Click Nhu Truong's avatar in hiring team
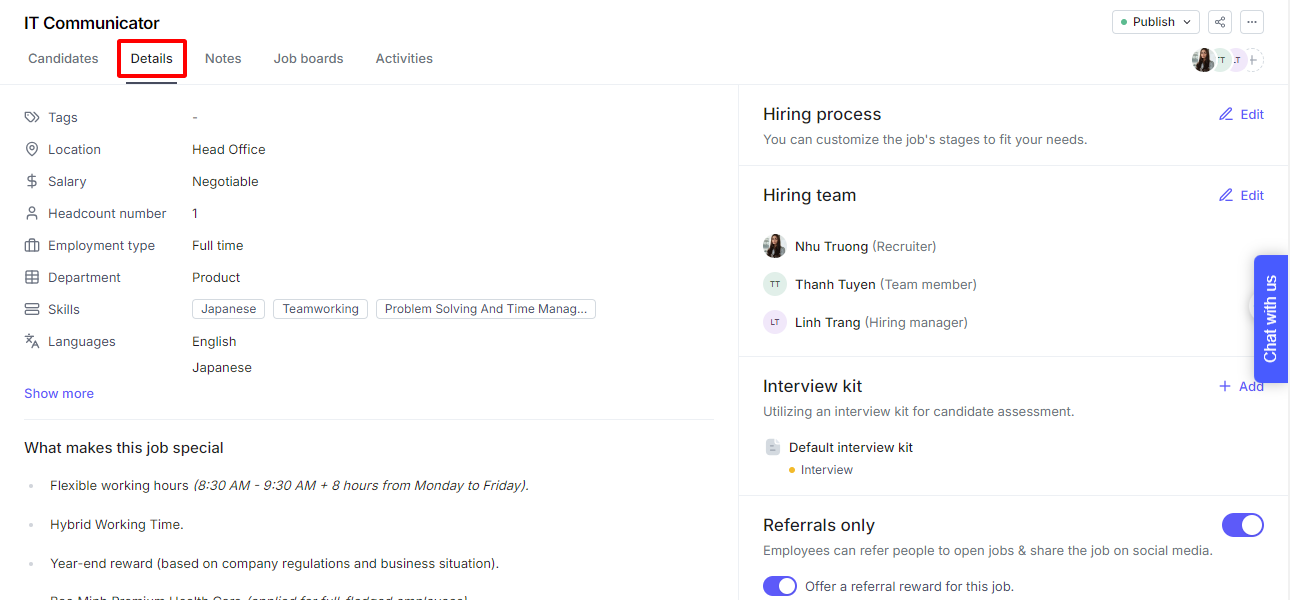 (774, 246)
